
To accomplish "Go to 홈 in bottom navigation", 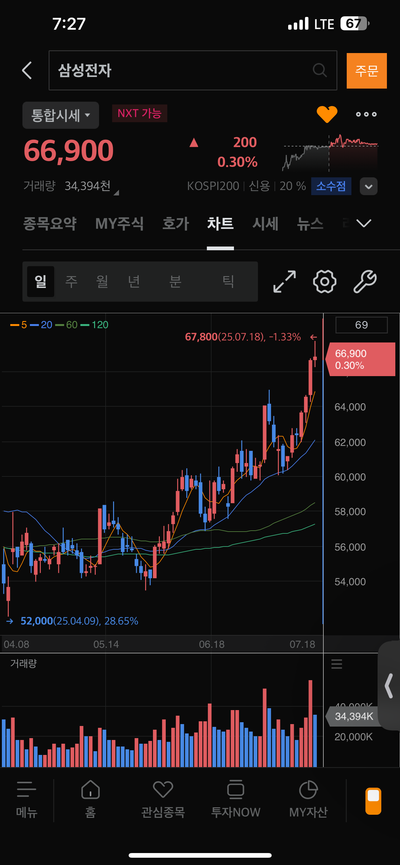I will pos(90,799).
